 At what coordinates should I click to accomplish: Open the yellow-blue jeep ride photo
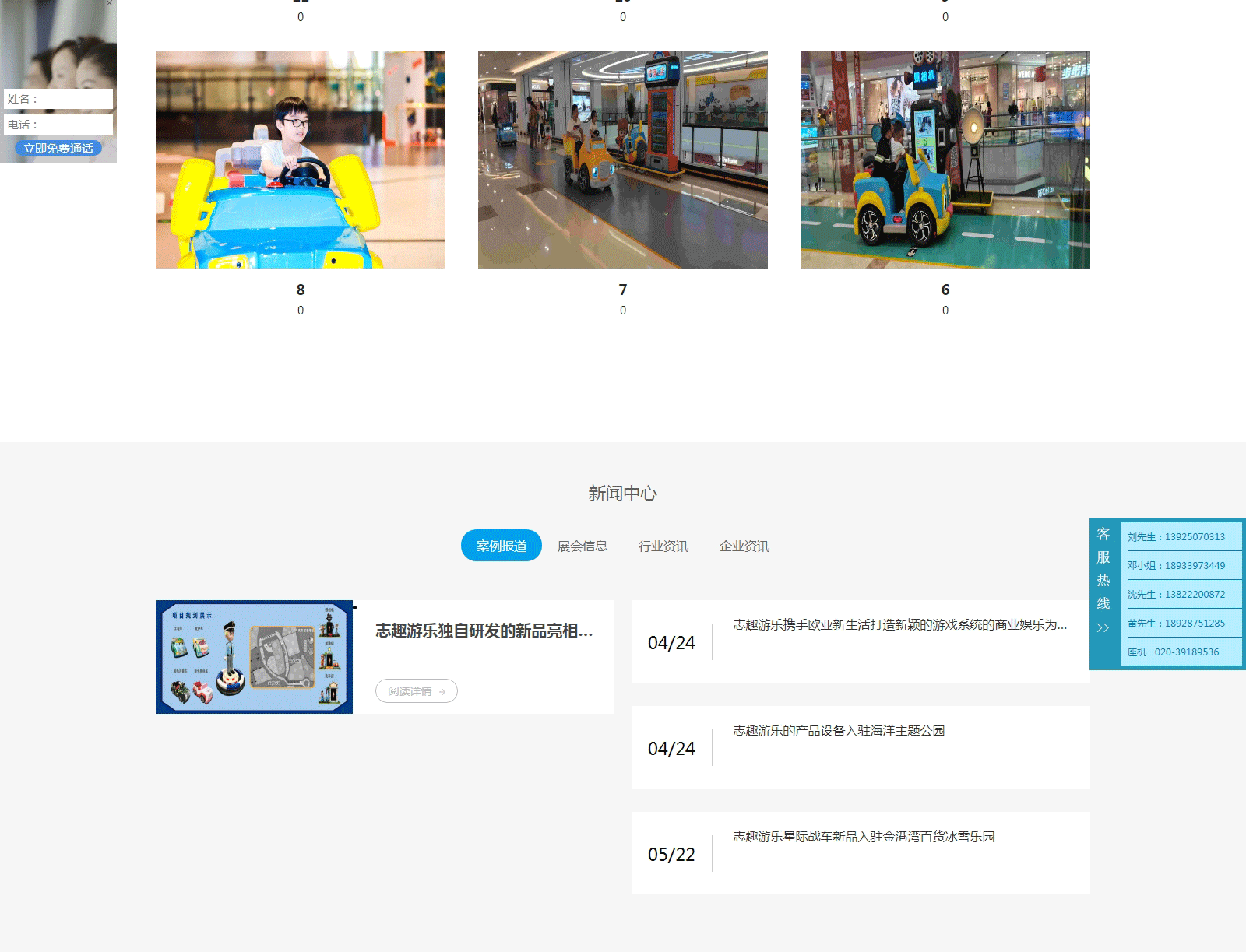pos(945,160)
